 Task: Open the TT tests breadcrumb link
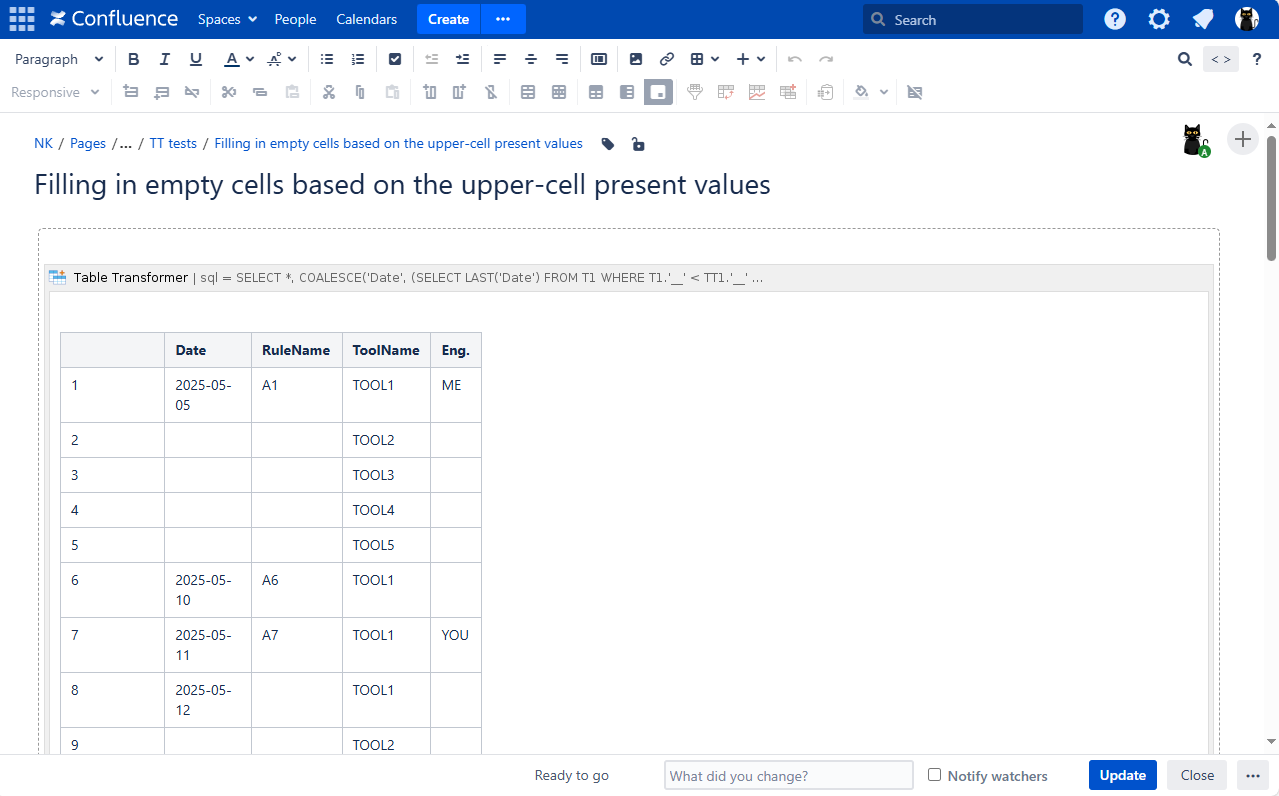click(173, 144)
